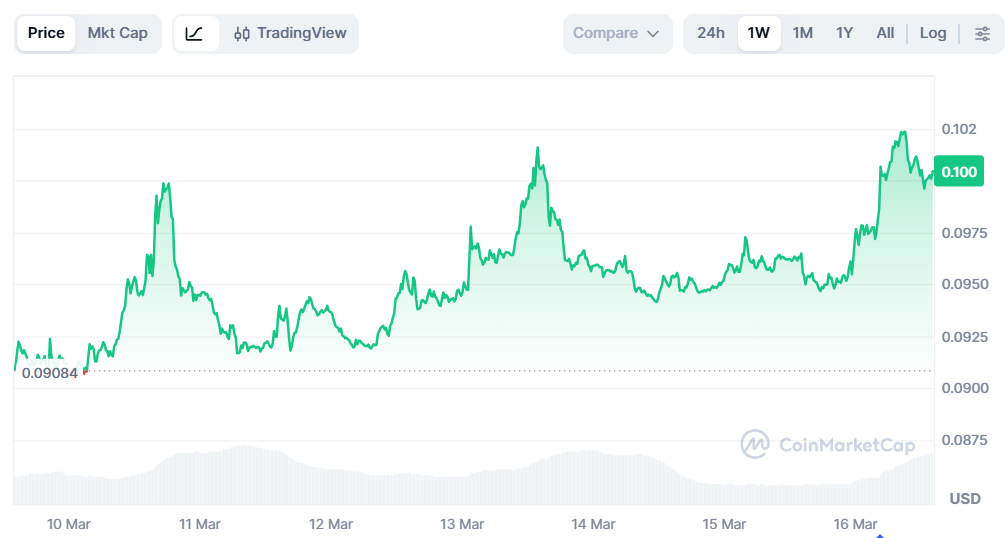This screenshot has height=538, width=1007.
Task: Click the 0.102 price axis label
Action: (x=959, y=129)
